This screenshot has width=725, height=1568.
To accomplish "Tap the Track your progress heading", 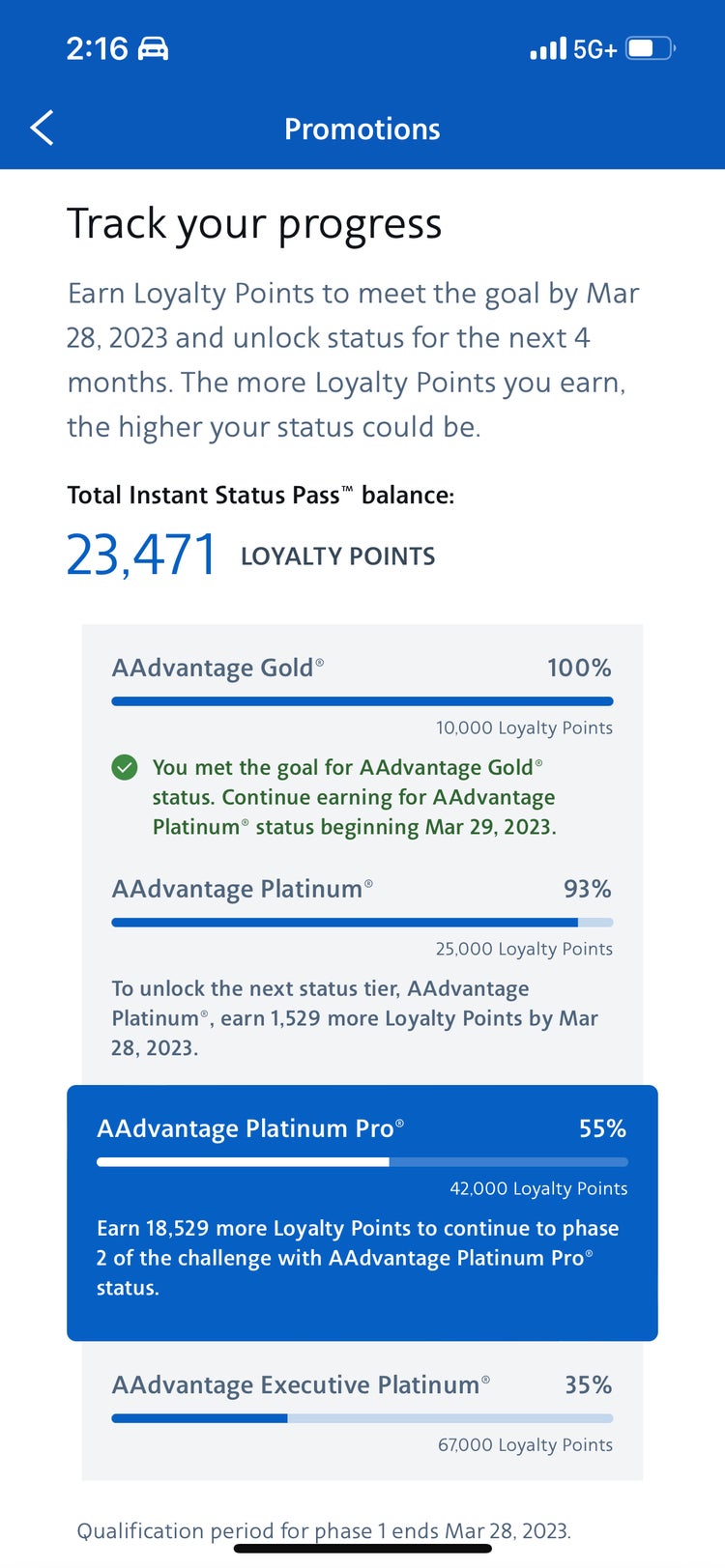I will click(254, 223).
